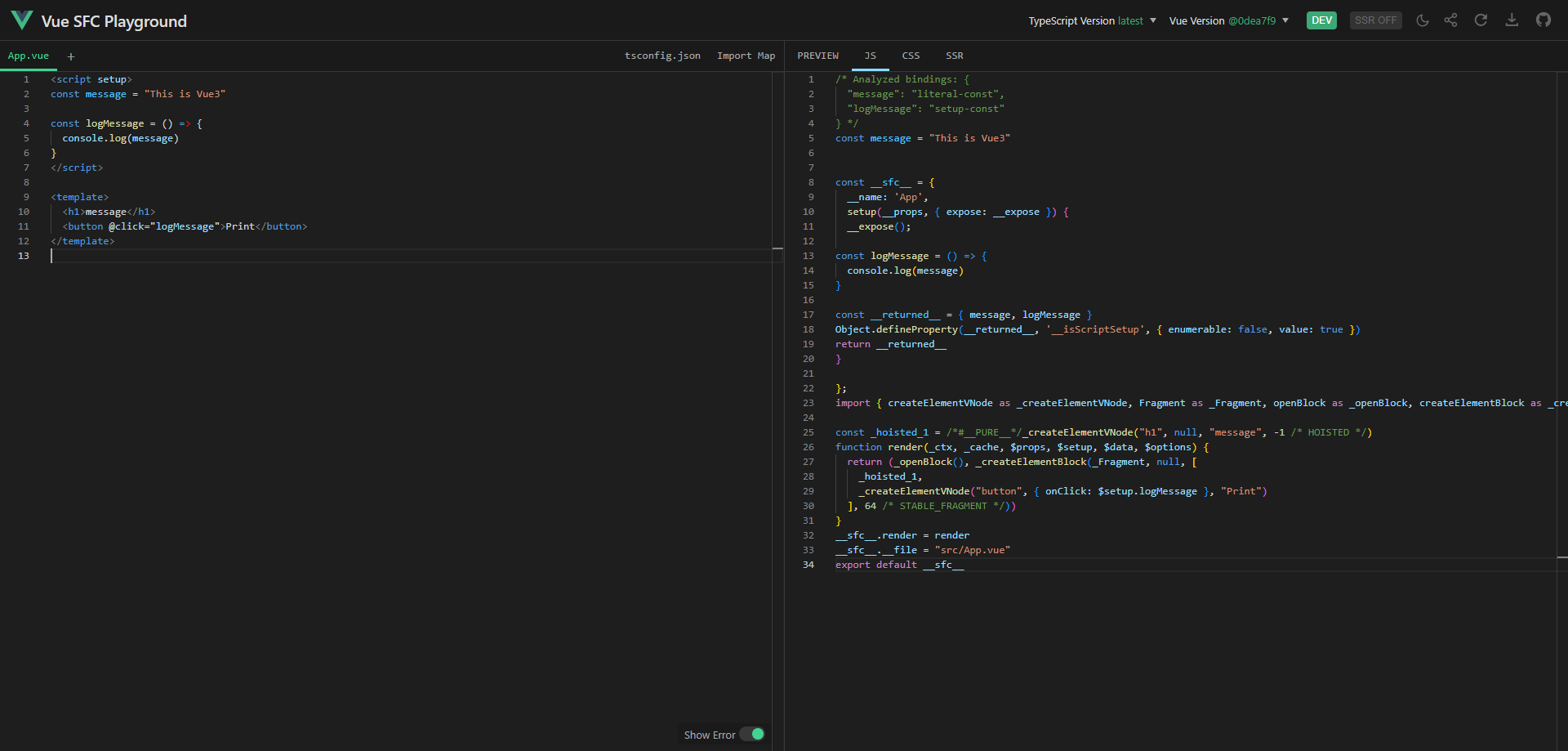Click console.log(message) in source editor
This screenshot has width=1568, height=751.
tap(121, 138)
